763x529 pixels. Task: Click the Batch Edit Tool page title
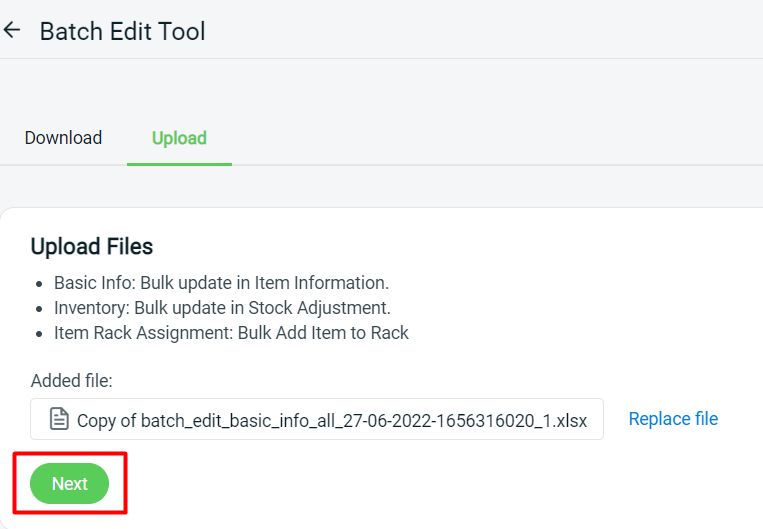coord(122,31)
